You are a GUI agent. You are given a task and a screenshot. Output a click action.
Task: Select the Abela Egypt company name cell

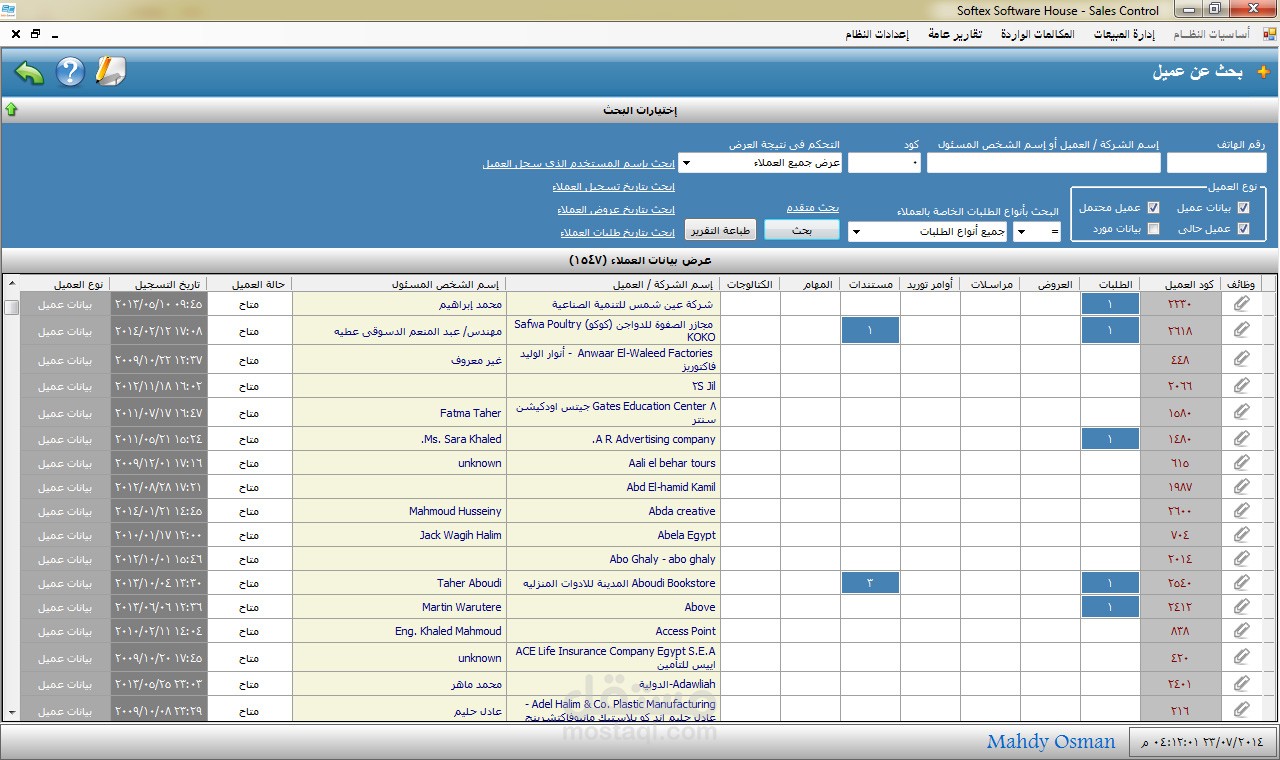click(612, 535)
